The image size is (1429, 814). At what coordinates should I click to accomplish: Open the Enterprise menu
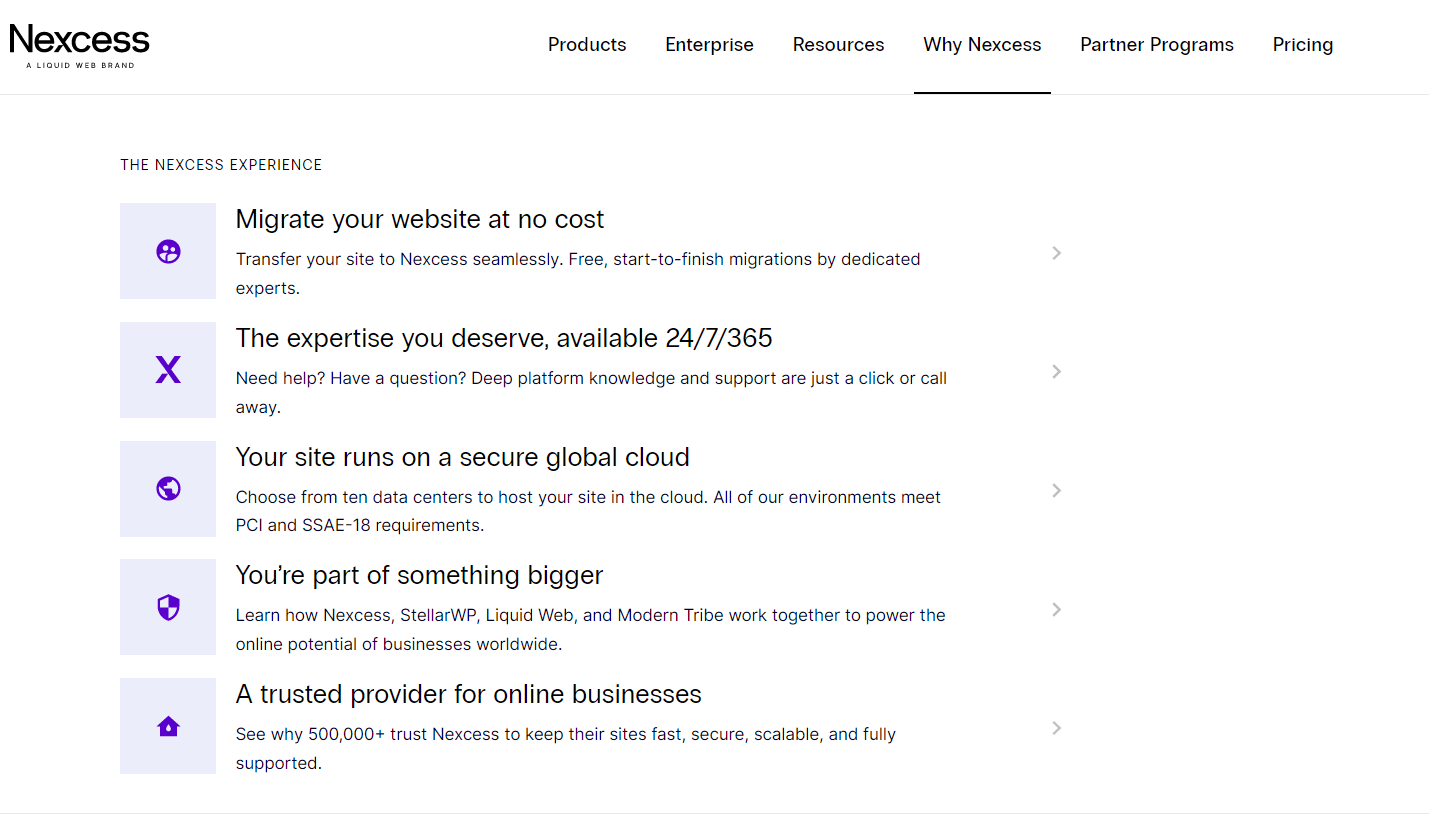click(709, 45)
